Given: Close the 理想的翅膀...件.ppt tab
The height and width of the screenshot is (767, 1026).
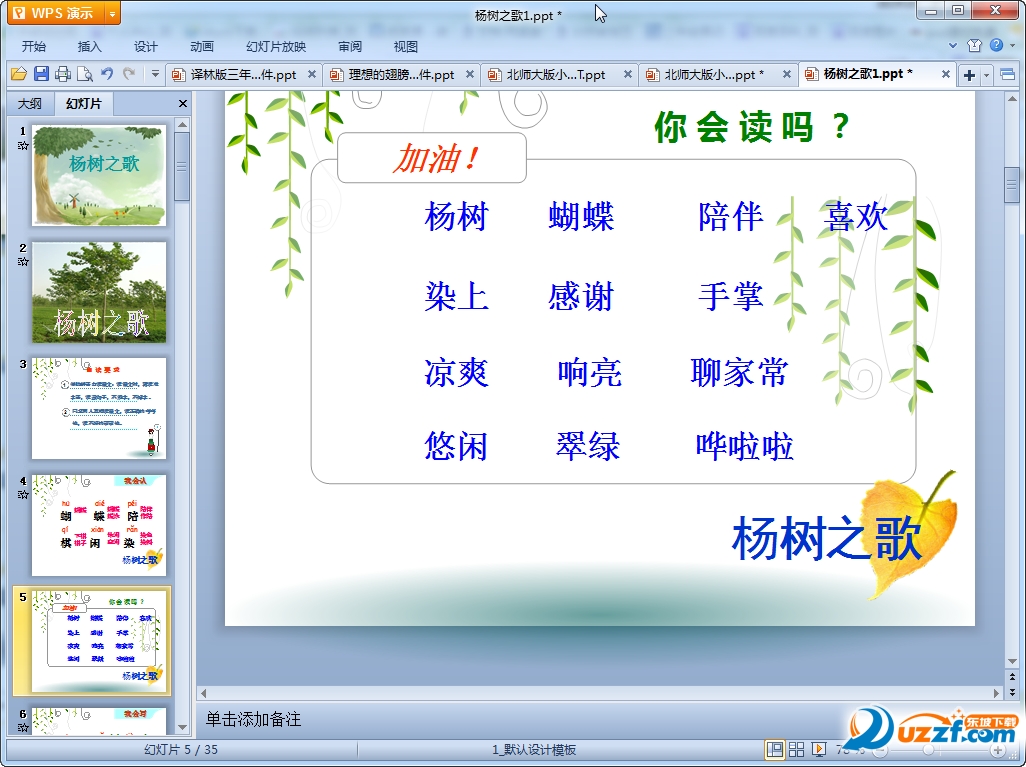Looking at the screenshot, I should [x=470, y=75].
